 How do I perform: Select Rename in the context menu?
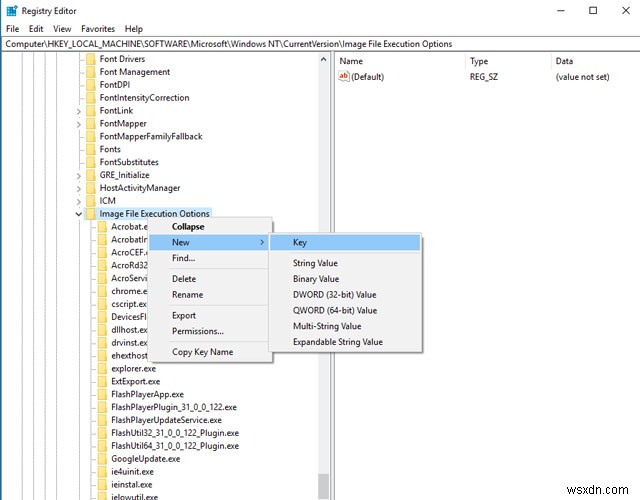pyautogui.click(x=210, y=295)
